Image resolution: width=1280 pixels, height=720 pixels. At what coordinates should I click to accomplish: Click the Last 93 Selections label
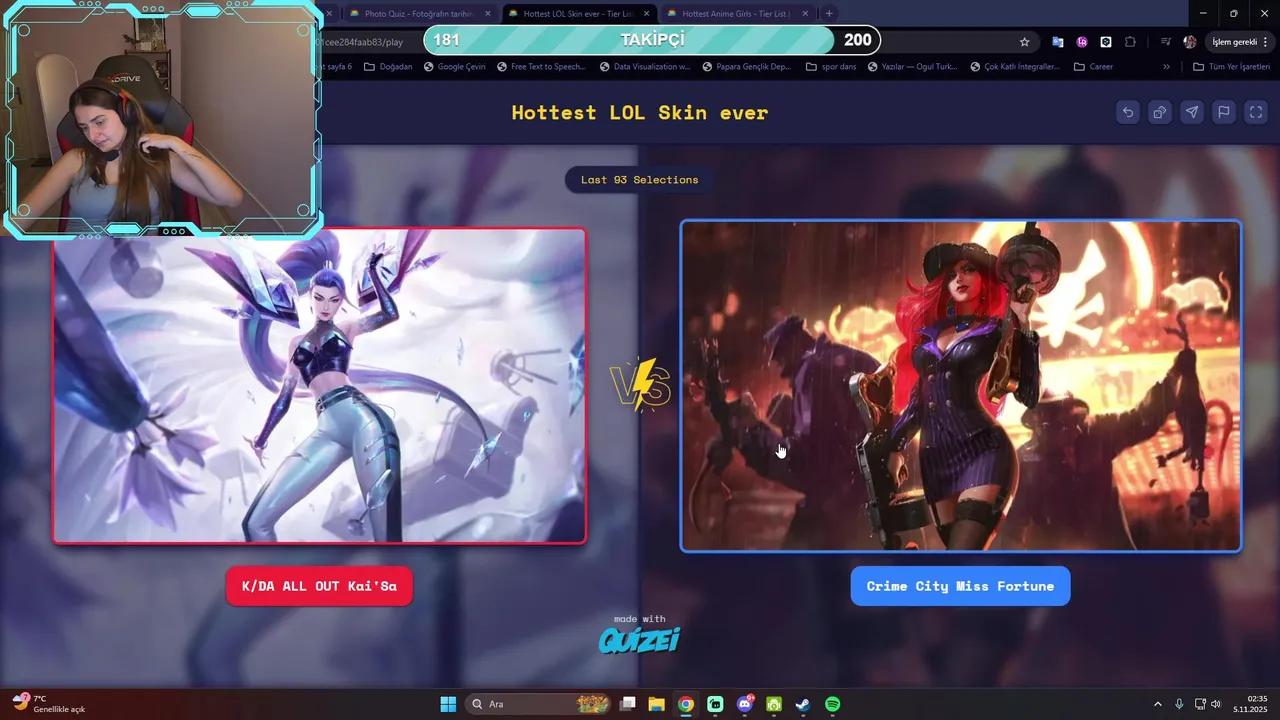point(640,180)
